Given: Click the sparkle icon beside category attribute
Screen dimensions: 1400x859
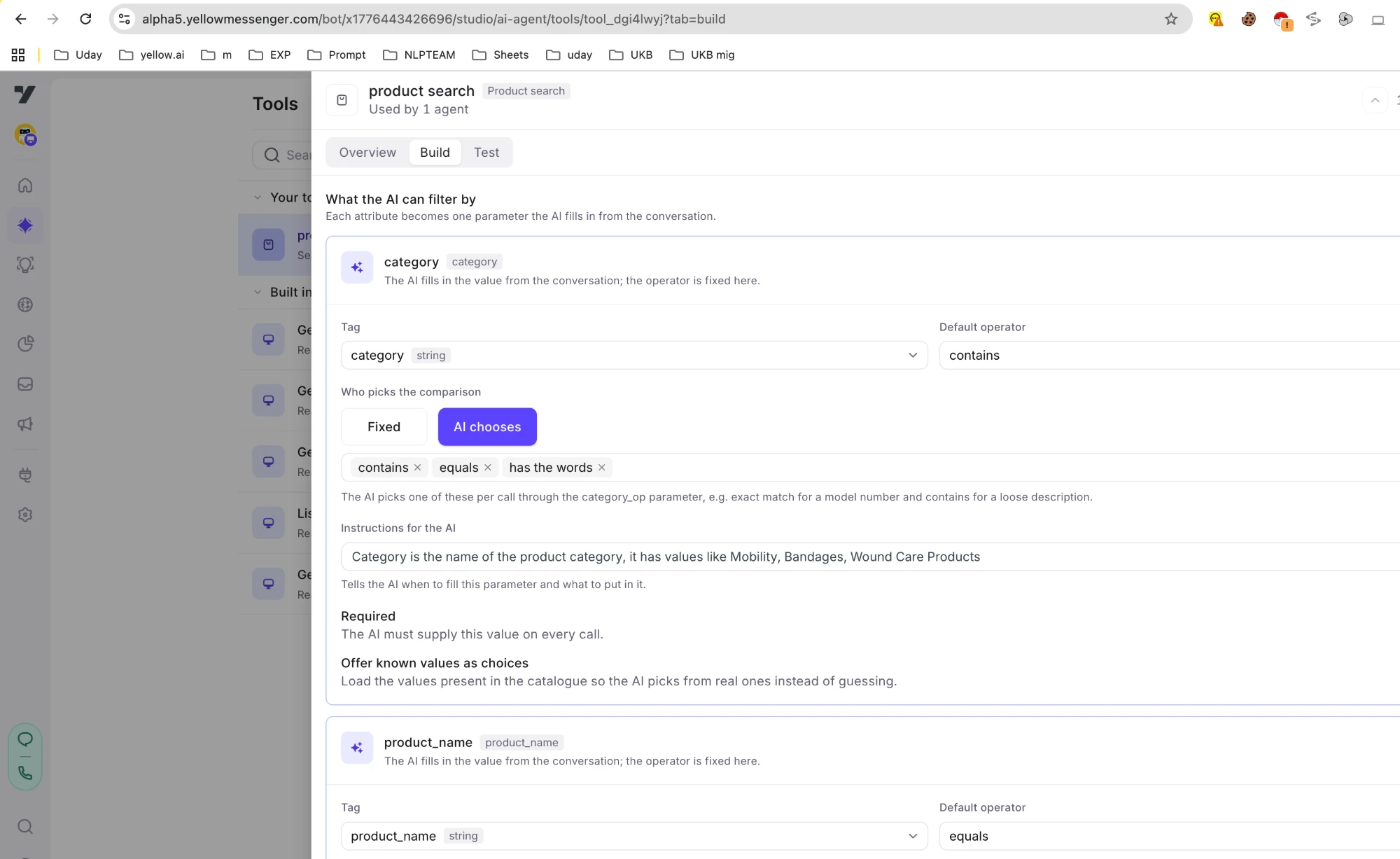Looking at the screenshot, I should coord(357,267).
